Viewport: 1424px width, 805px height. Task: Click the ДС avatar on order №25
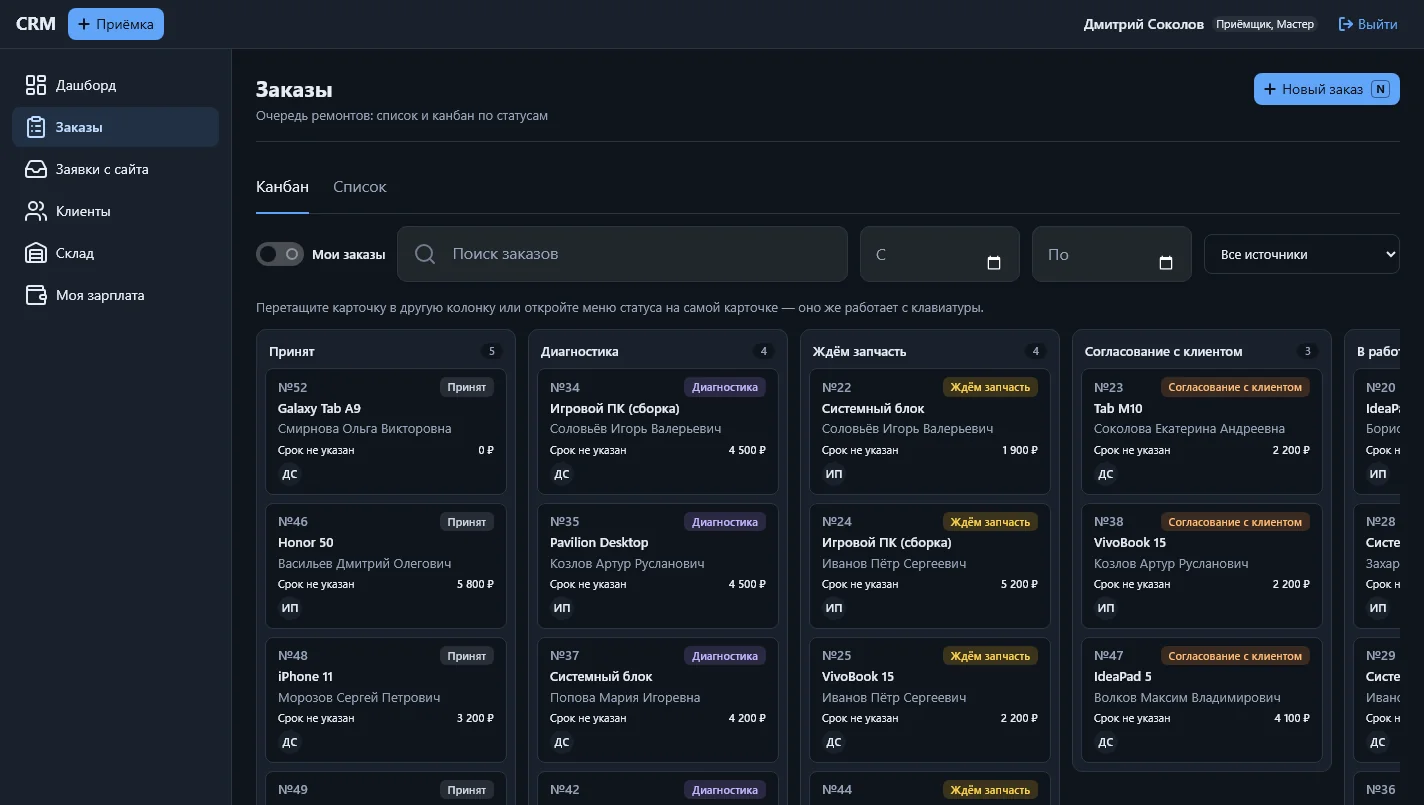pos(834,742)
